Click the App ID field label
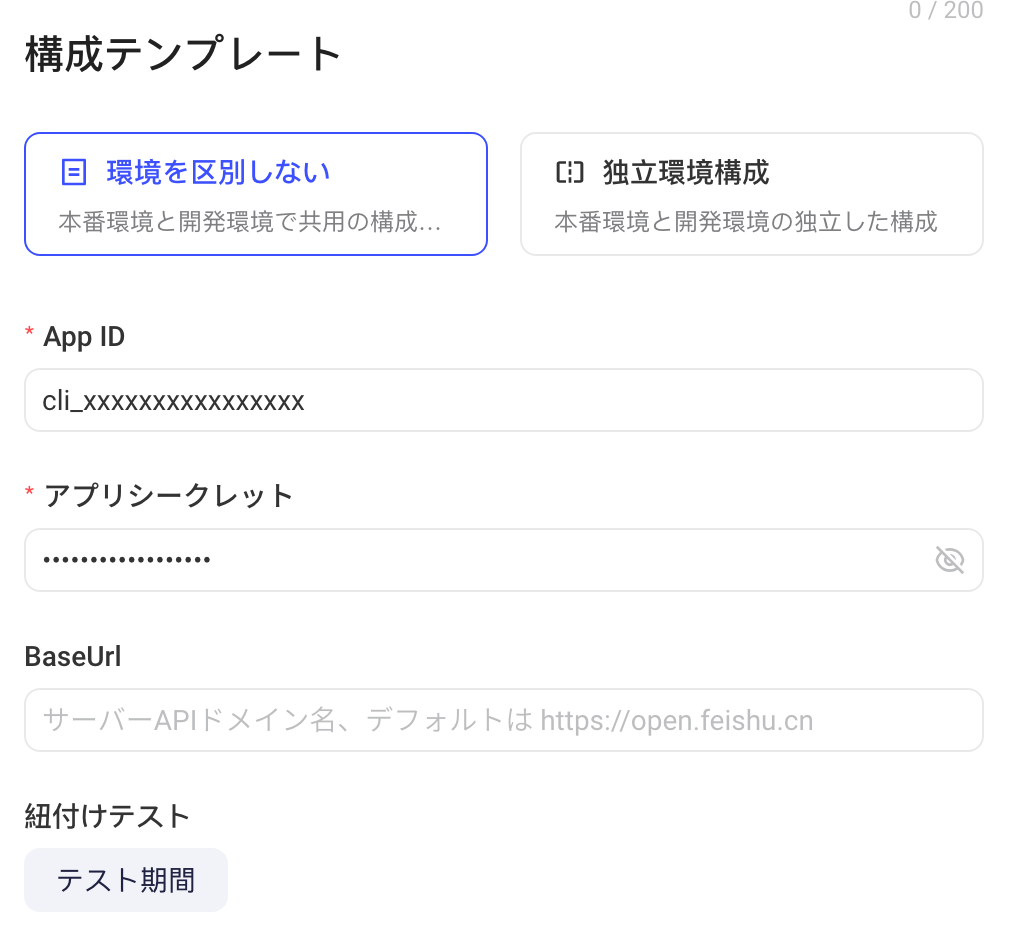 [x=84, y=337]
